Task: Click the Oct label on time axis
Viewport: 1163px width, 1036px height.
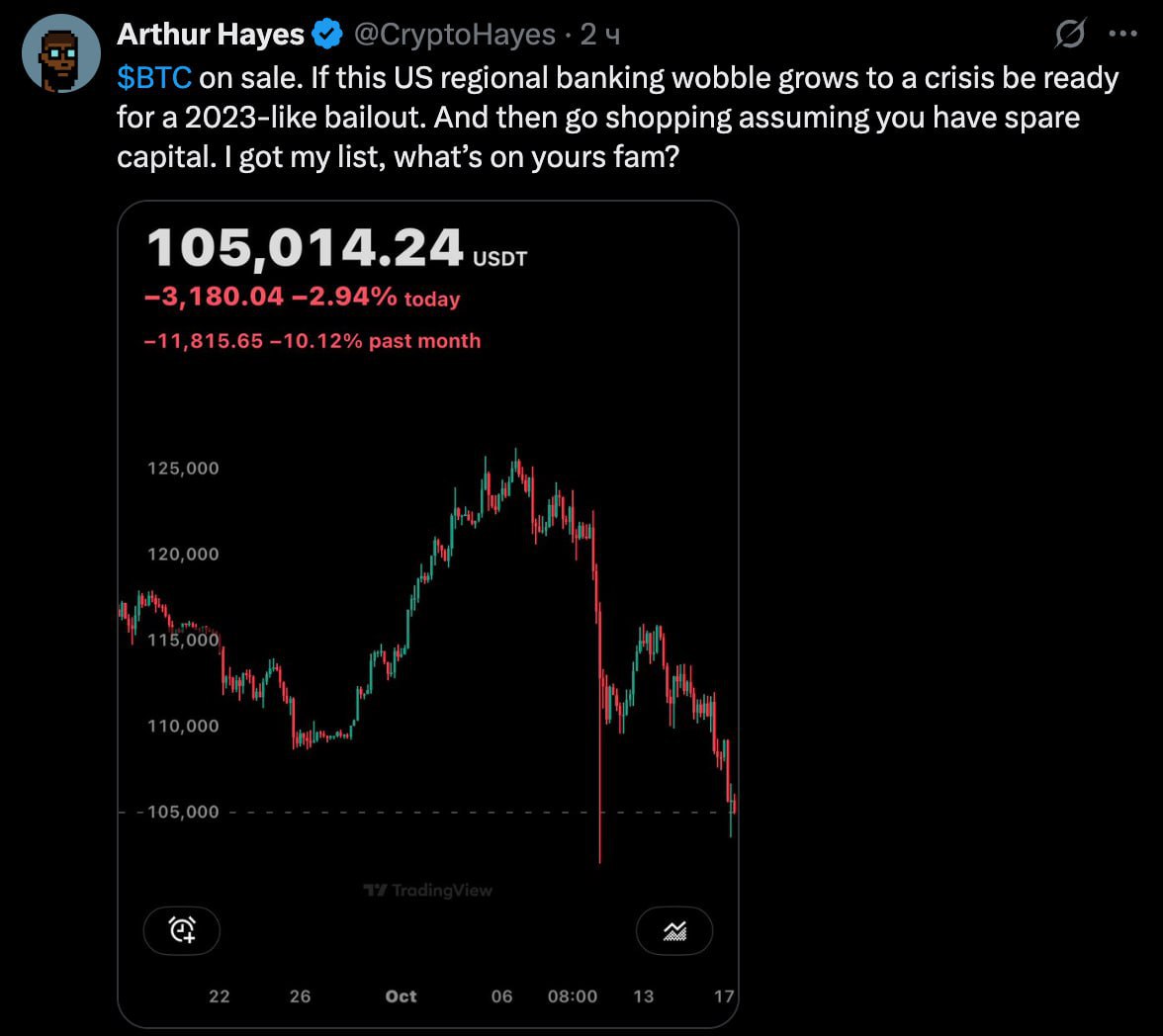Action: (401, 996)
